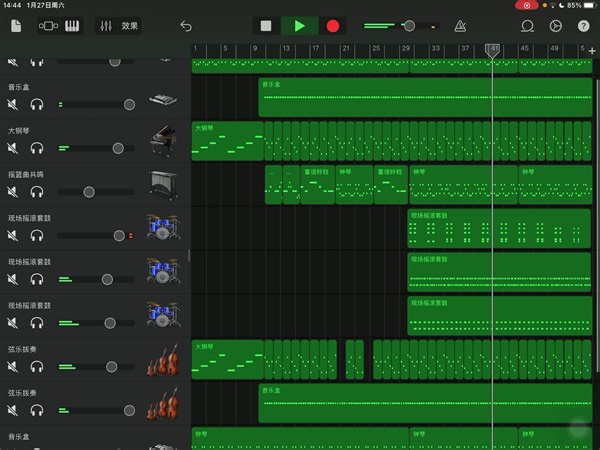Viewport: 600px width, 450px height.
Task: Start recording with the red record button
Action: click(333, 26)
